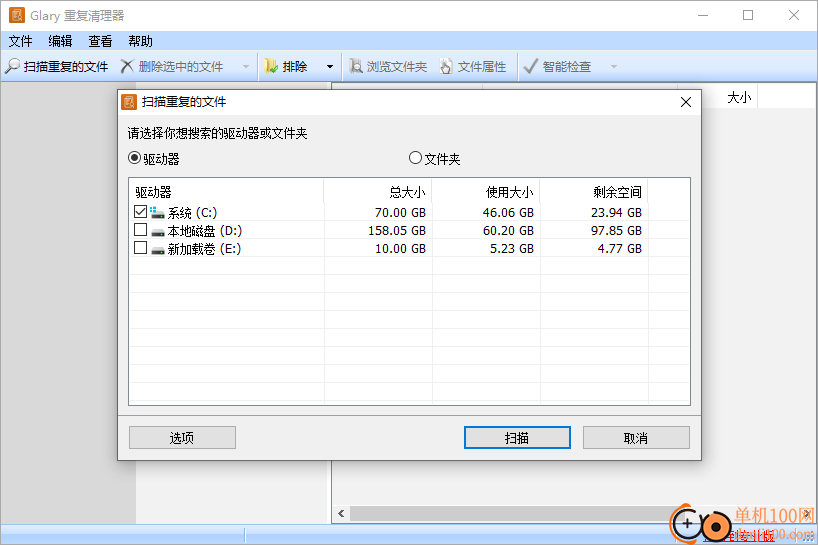Open the 帮助 menu
This screenshot has height=545, width=818.
(140, 41)
